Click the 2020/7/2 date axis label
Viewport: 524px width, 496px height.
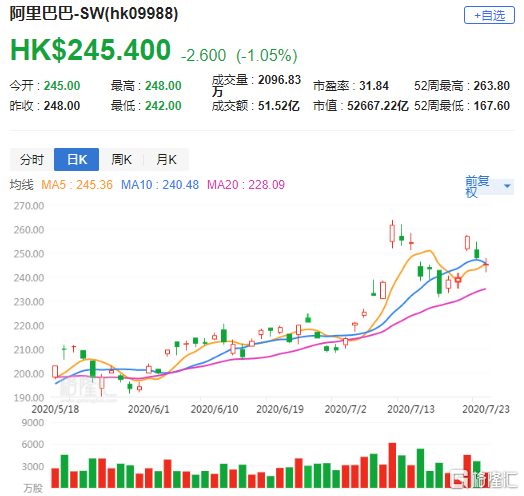click(x=346, y=409)
